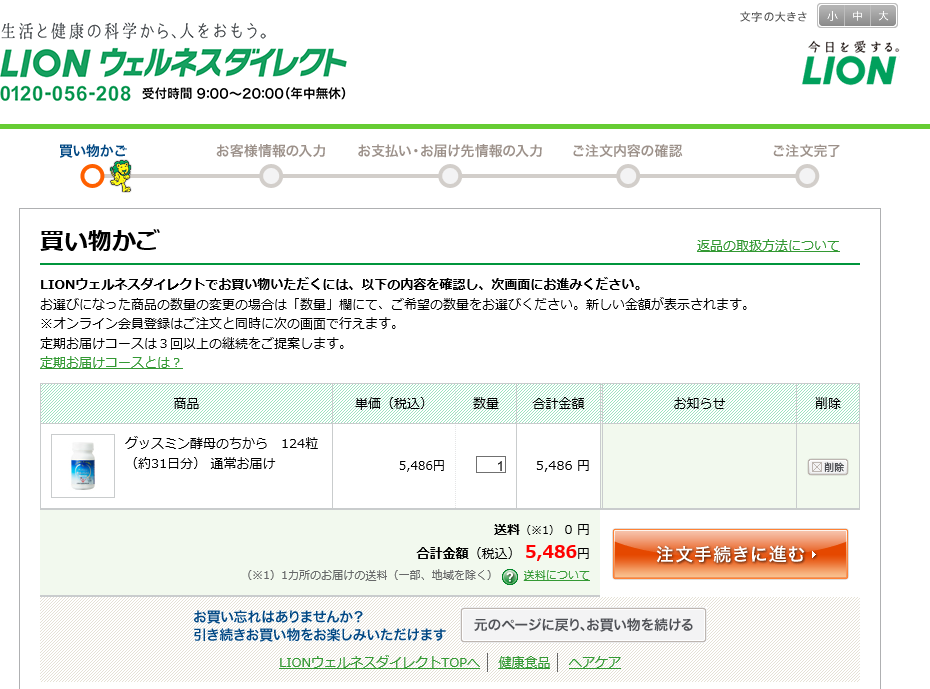Click the 買い物かご step label
This screenshot has width=930, height=689.
click(93, 151)
